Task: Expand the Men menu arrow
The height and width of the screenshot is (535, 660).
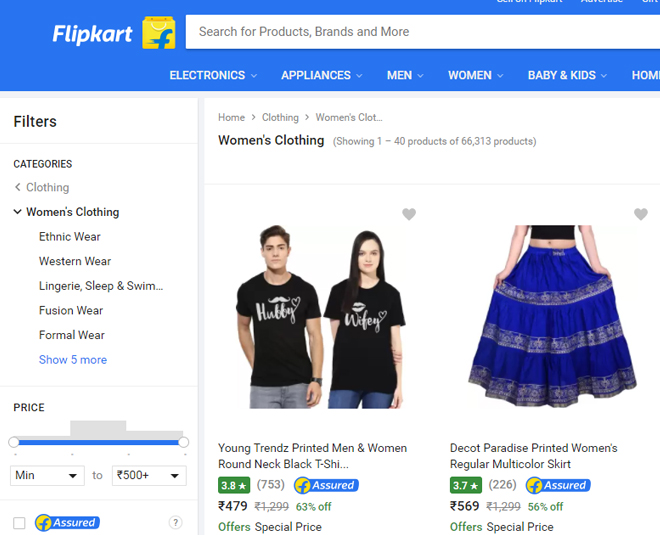Action: tap(420, 76)
